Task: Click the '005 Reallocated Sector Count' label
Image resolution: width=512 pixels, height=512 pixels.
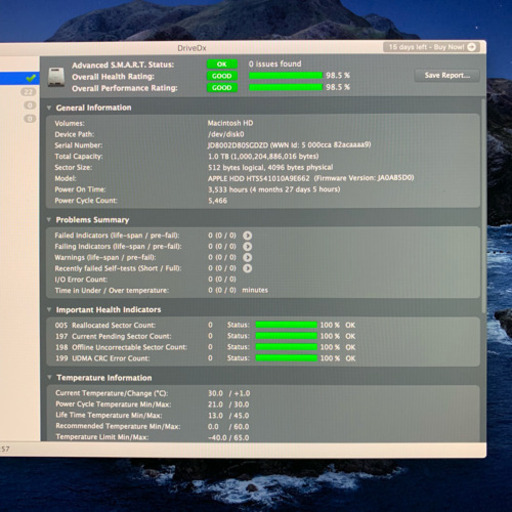Action: point(105,325)
